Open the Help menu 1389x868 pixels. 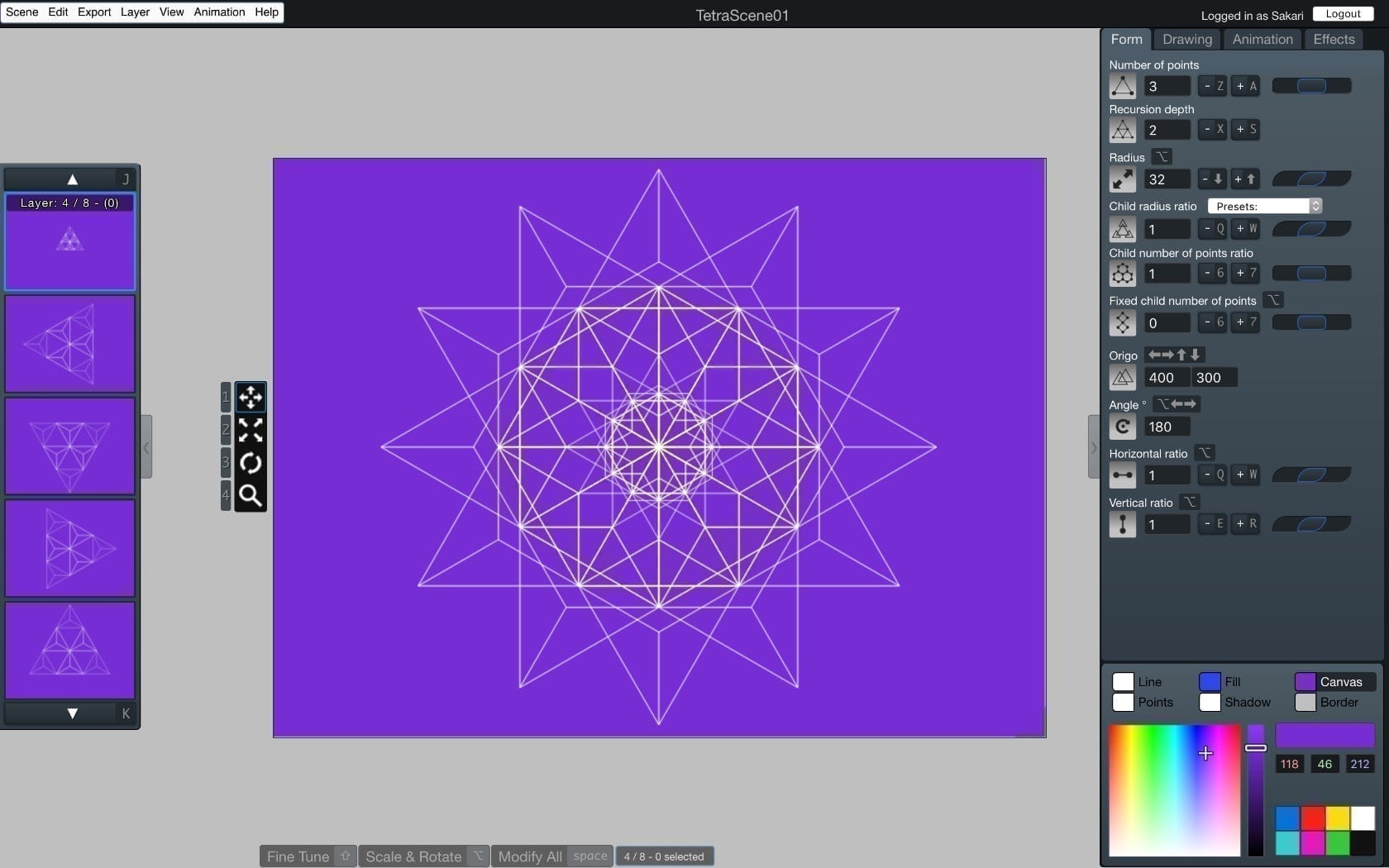tap(266, 12)
